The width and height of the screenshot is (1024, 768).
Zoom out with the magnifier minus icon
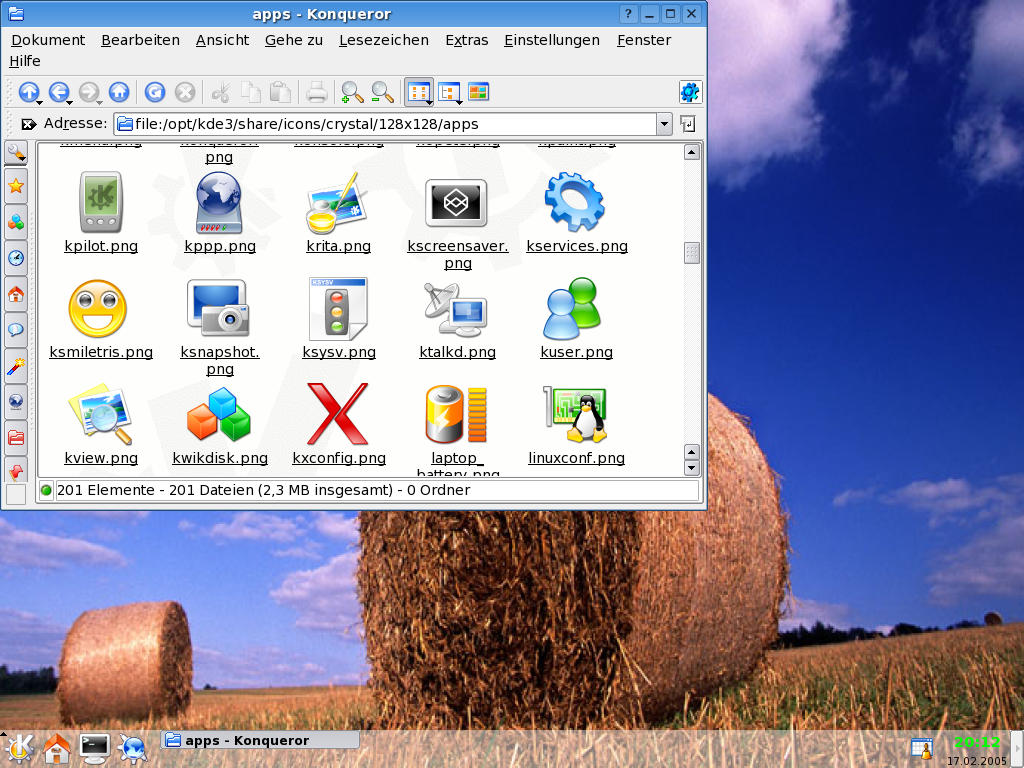[x=382, y=92]
